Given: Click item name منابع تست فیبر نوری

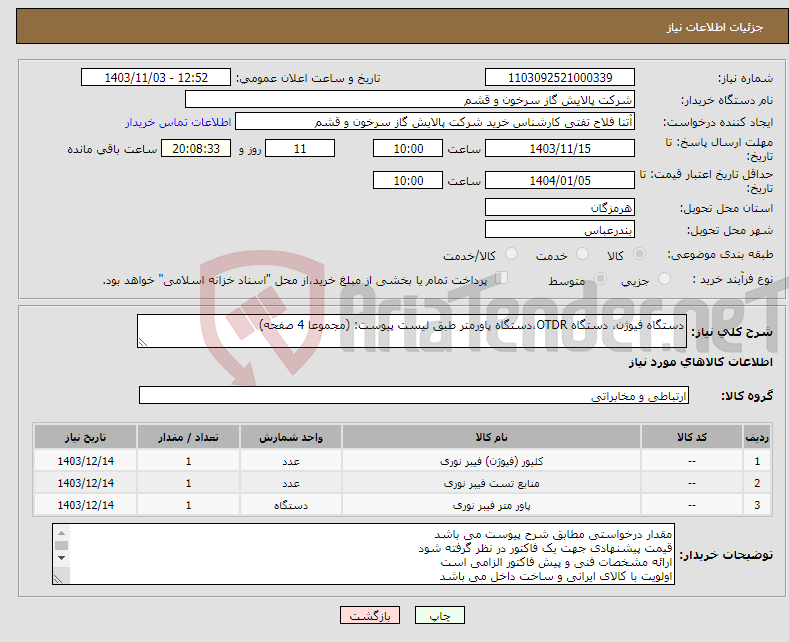Looking at the screenshot, I should click(x=491, y=483).
